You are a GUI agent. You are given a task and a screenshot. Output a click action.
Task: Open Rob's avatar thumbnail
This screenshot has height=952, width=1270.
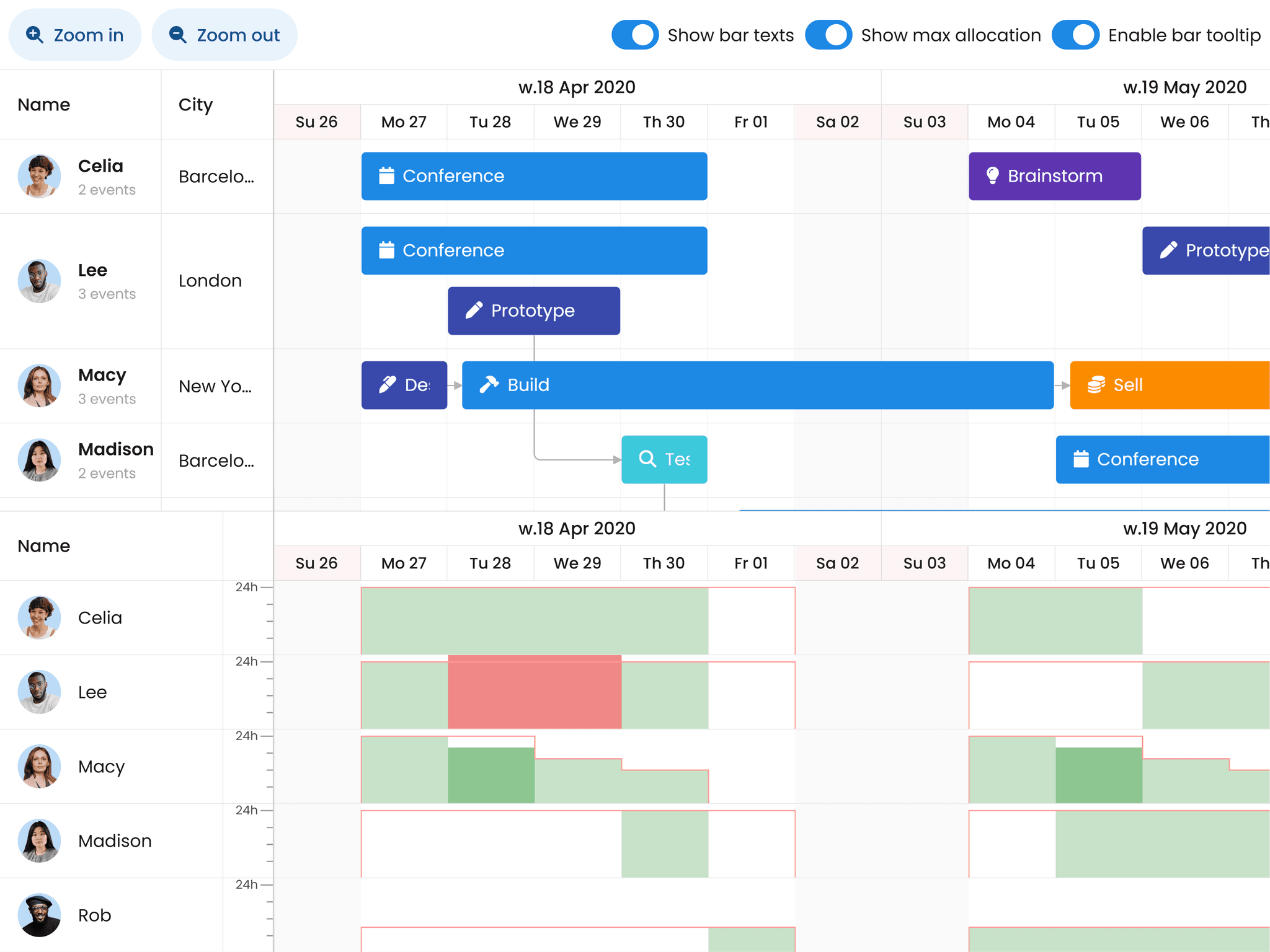[39, 915]
